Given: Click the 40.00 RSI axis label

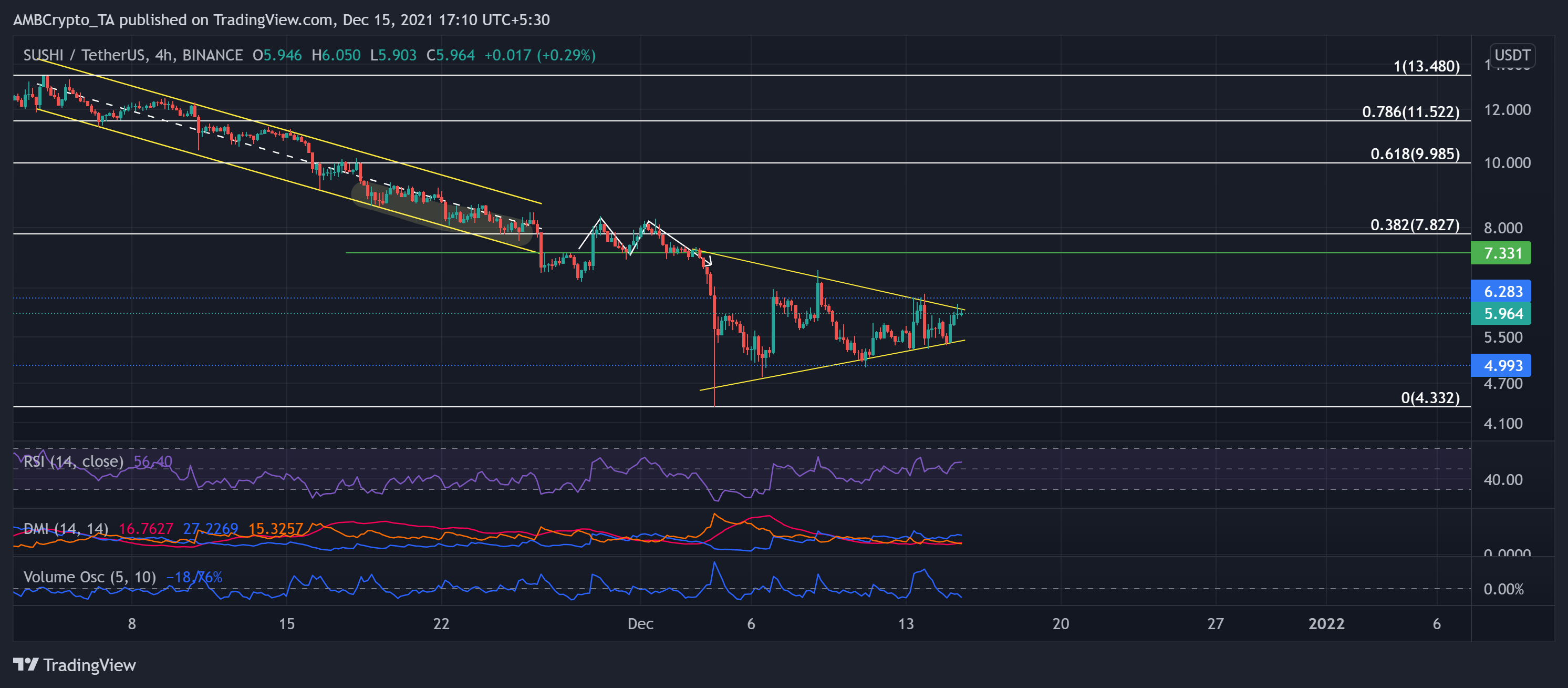Looking at the screenshot, I should tap(1503, 480).
